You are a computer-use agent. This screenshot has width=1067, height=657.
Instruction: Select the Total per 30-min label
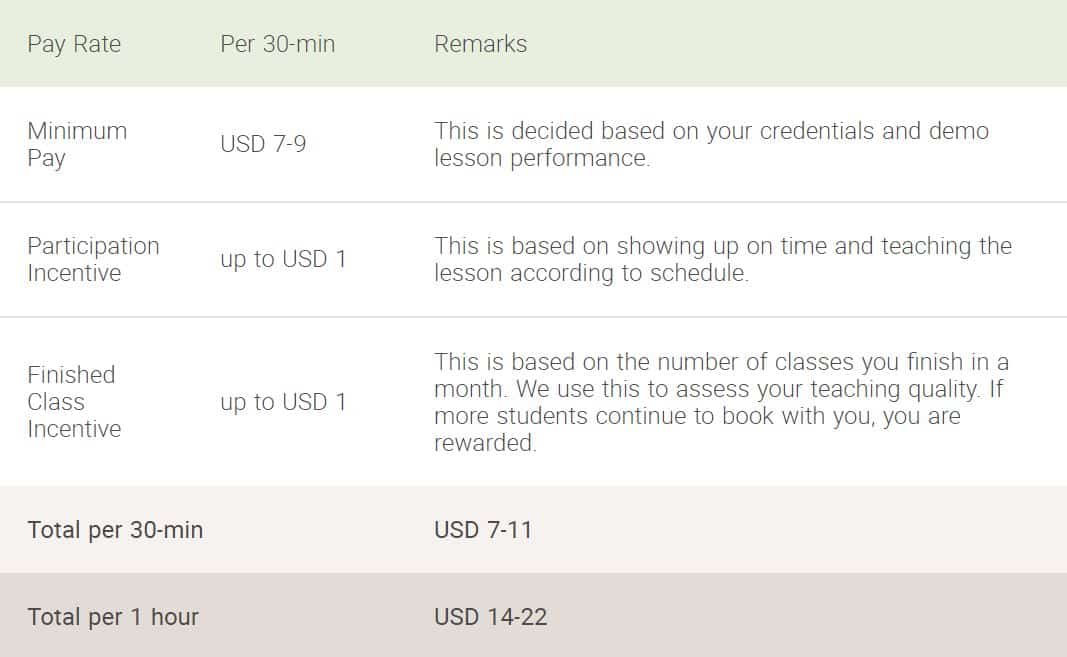point(115,530)
